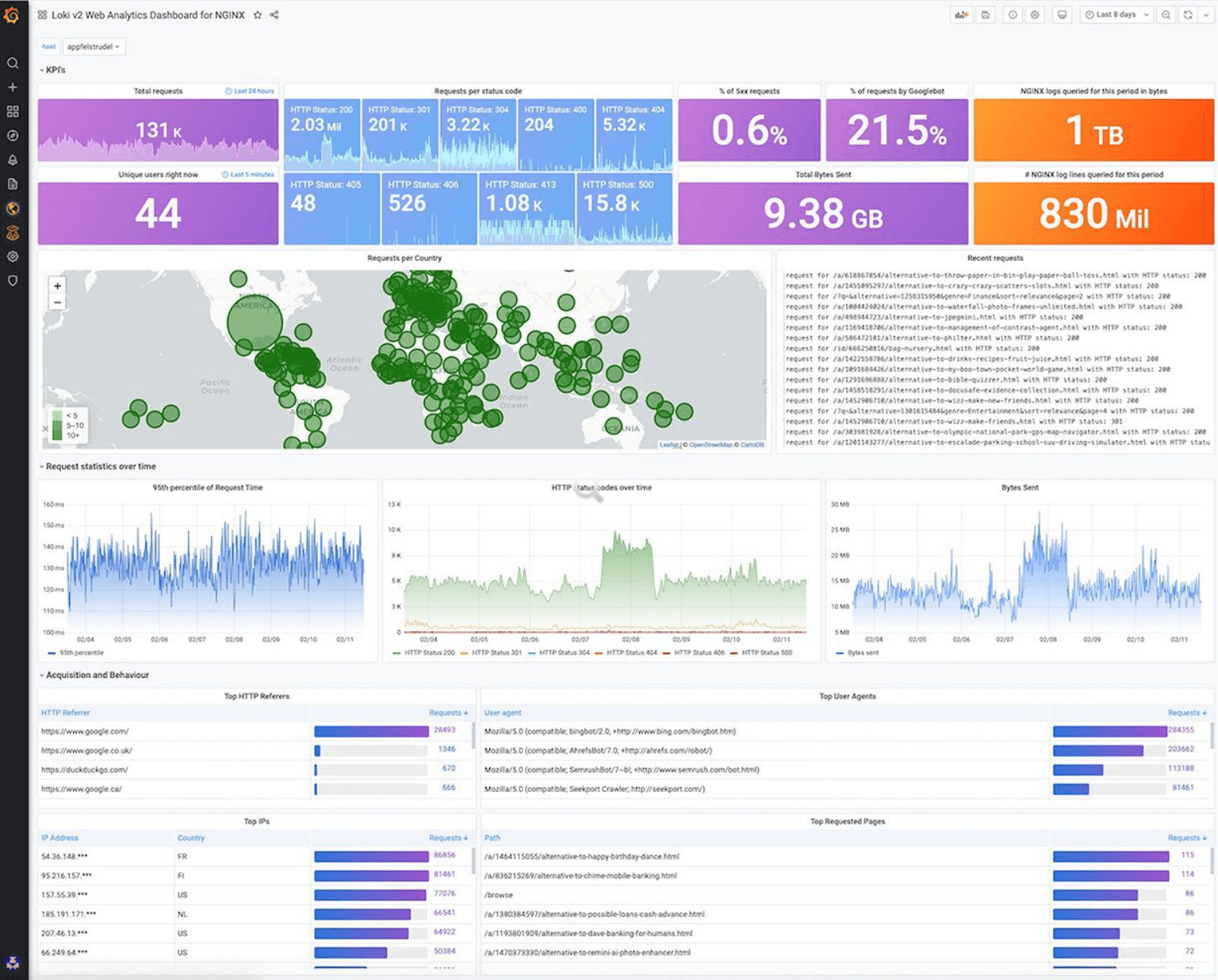Image resolution: width=1218 pixels, height=980 pixels.
Task: Open the Explore compass icon in sidebar
Action: coord(13,136)
